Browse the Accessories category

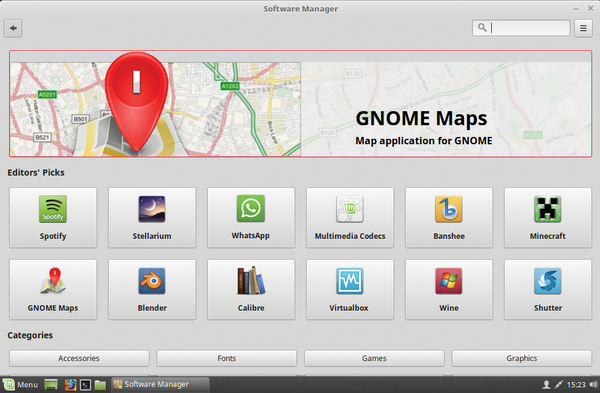79,358
